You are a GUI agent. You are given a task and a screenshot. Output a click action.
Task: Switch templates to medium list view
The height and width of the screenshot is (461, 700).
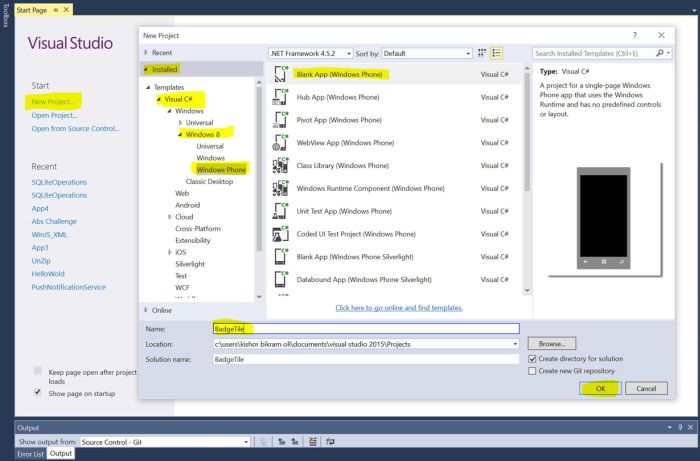coord(496,53)
